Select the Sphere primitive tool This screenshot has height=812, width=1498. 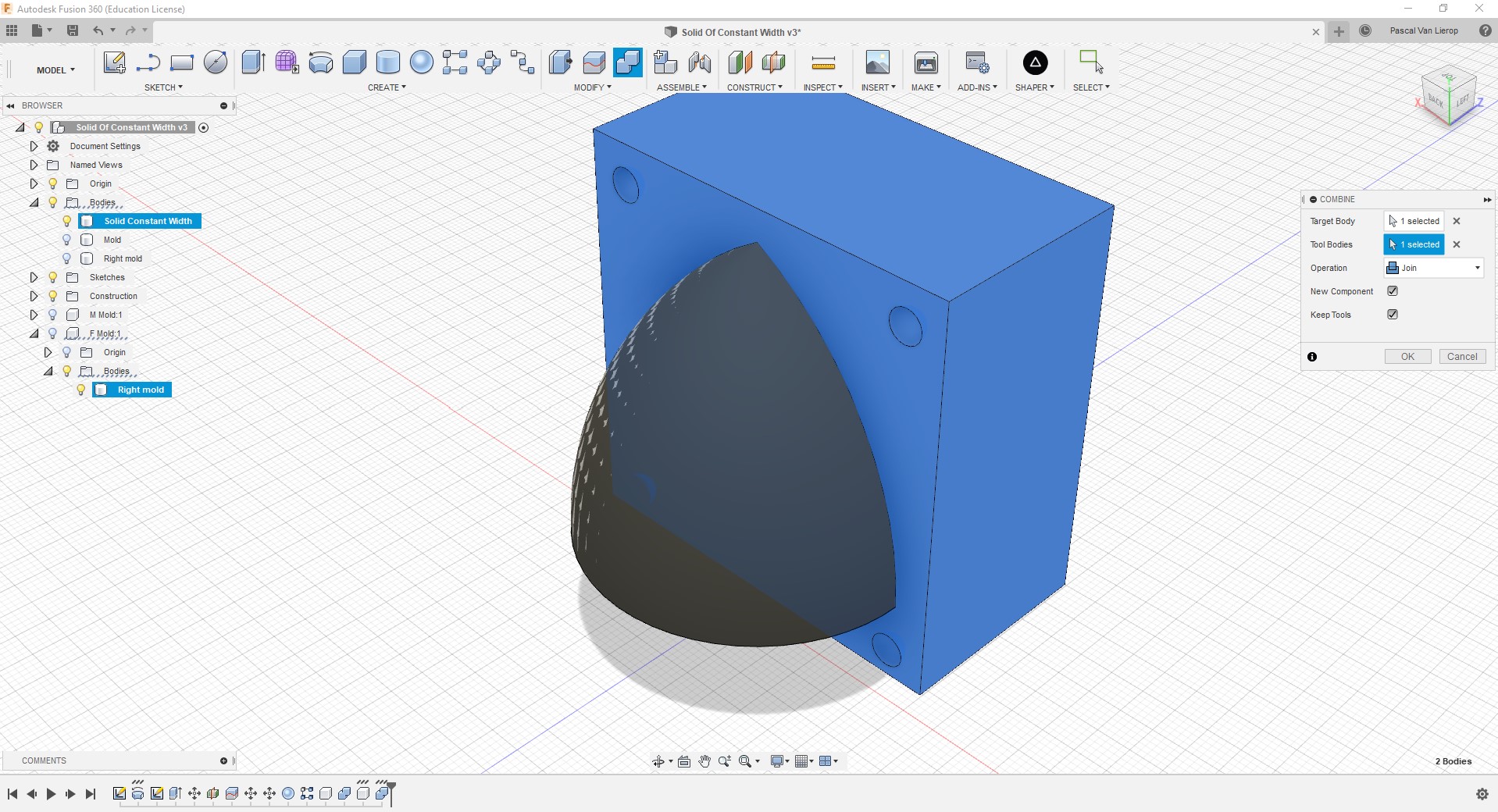(x=422, y=62)
